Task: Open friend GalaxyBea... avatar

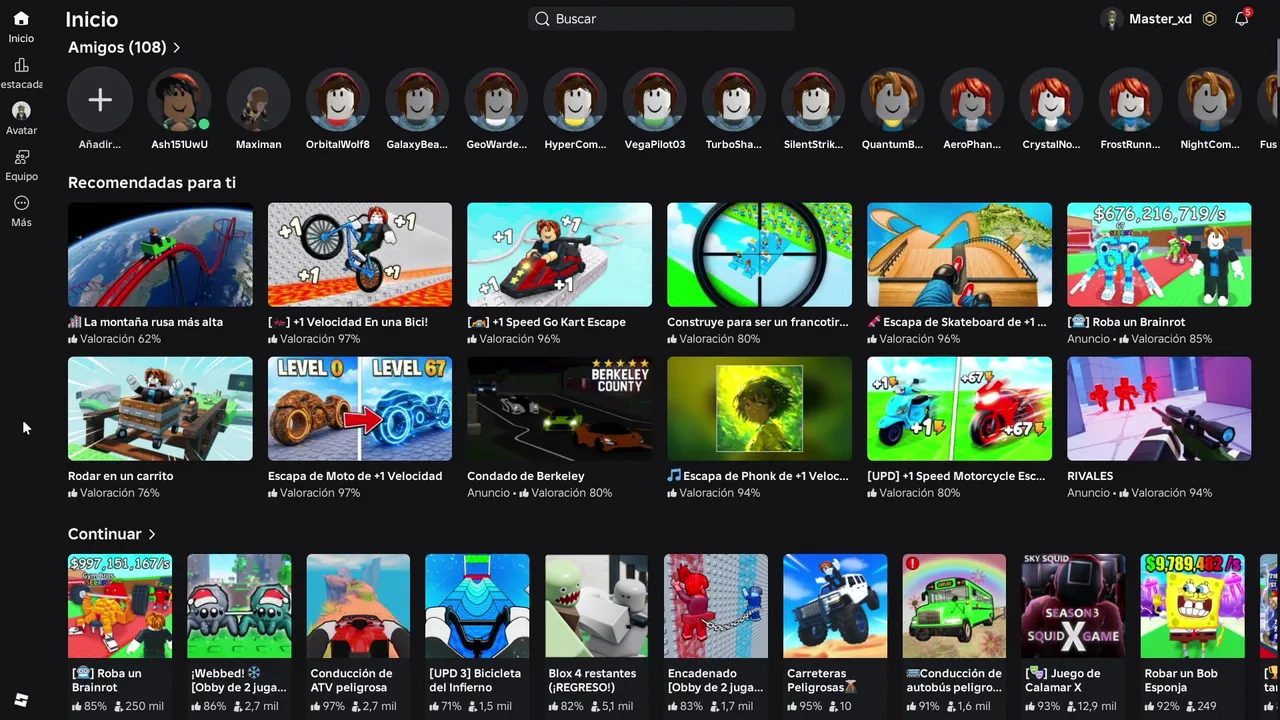Action: [417, 100]
